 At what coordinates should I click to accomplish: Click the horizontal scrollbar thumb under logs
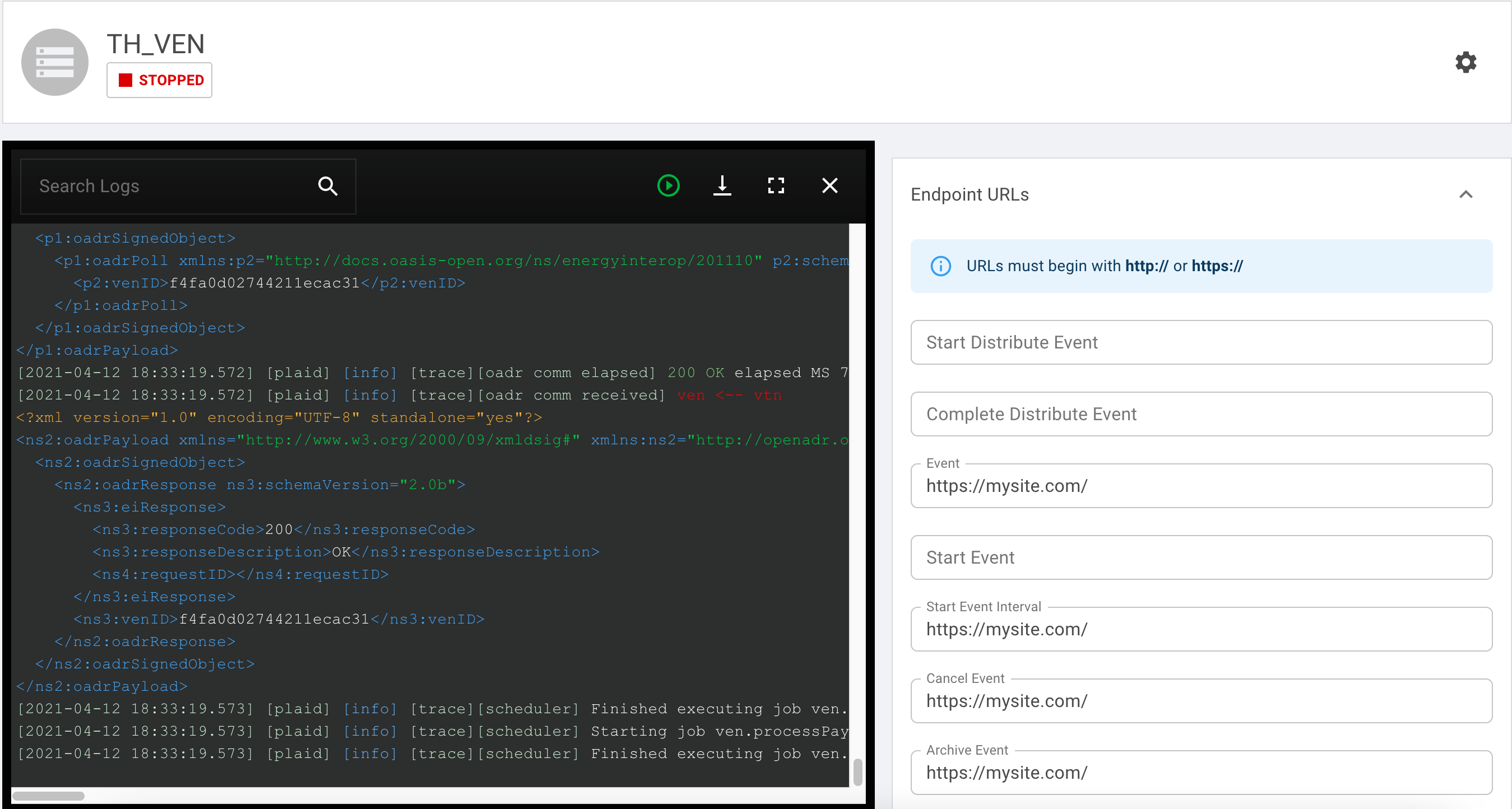pos(48,796)
